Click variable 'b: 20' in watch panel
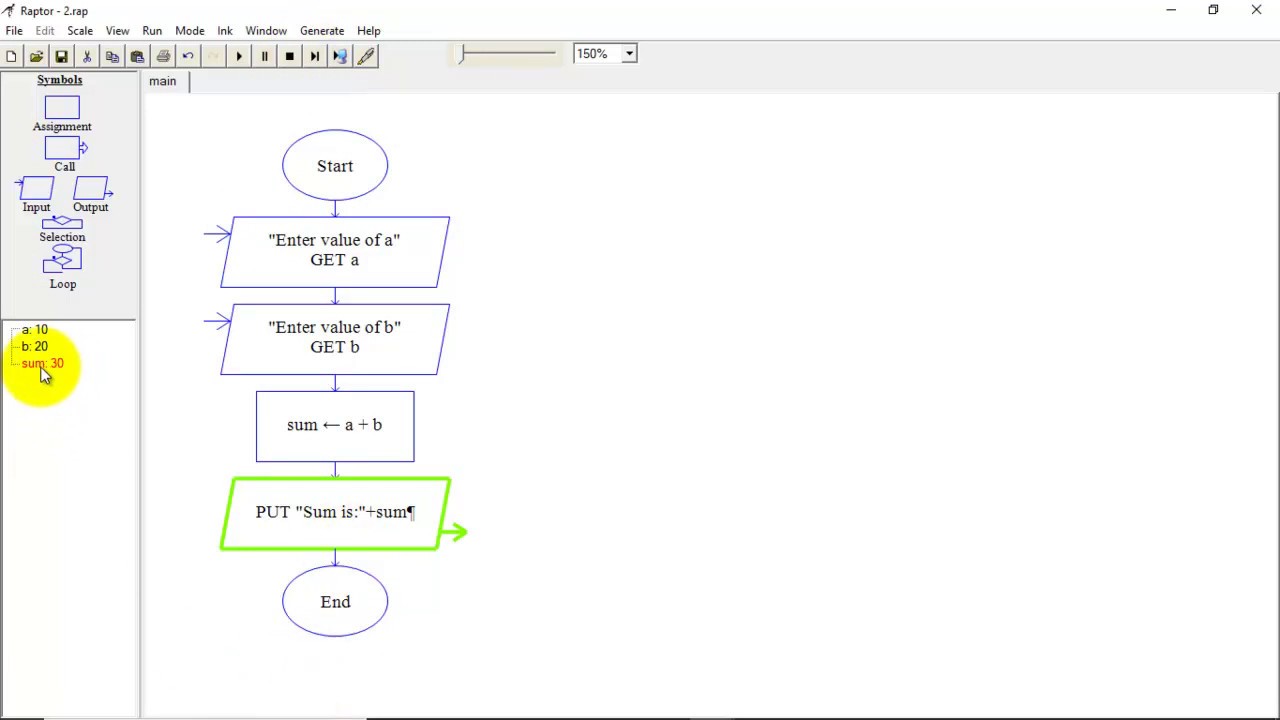Viewport: 1280px width, 720px height. point(35,347)
